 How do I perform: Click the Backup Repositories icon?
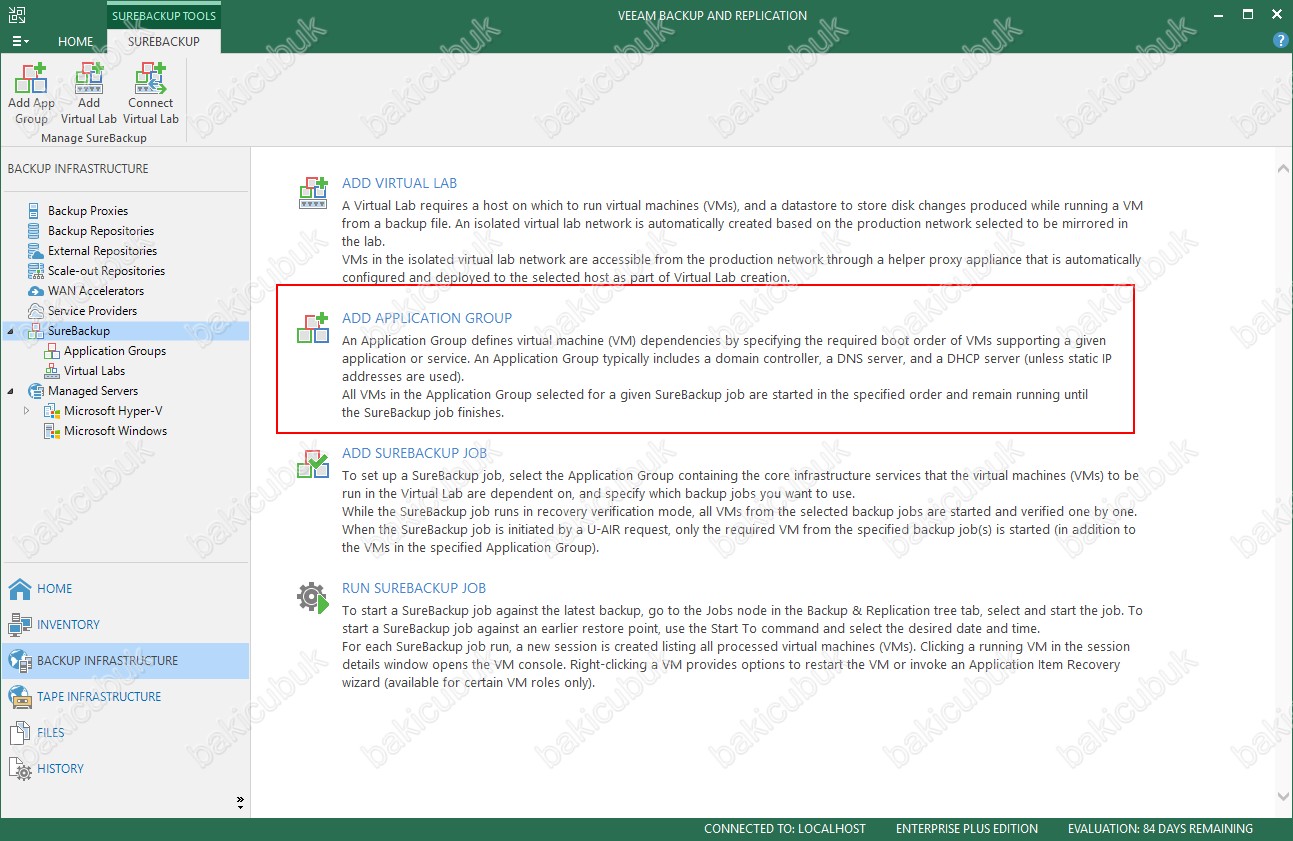[36, 231]
